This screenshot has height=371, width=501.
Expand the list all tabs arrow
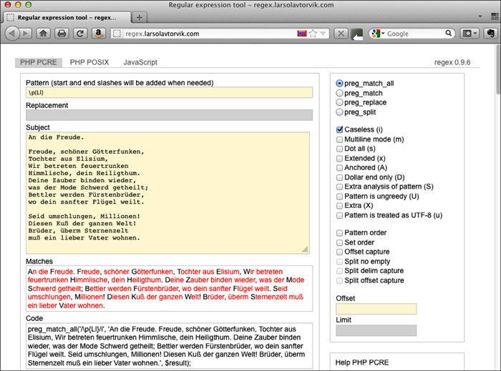coord(480,17)
